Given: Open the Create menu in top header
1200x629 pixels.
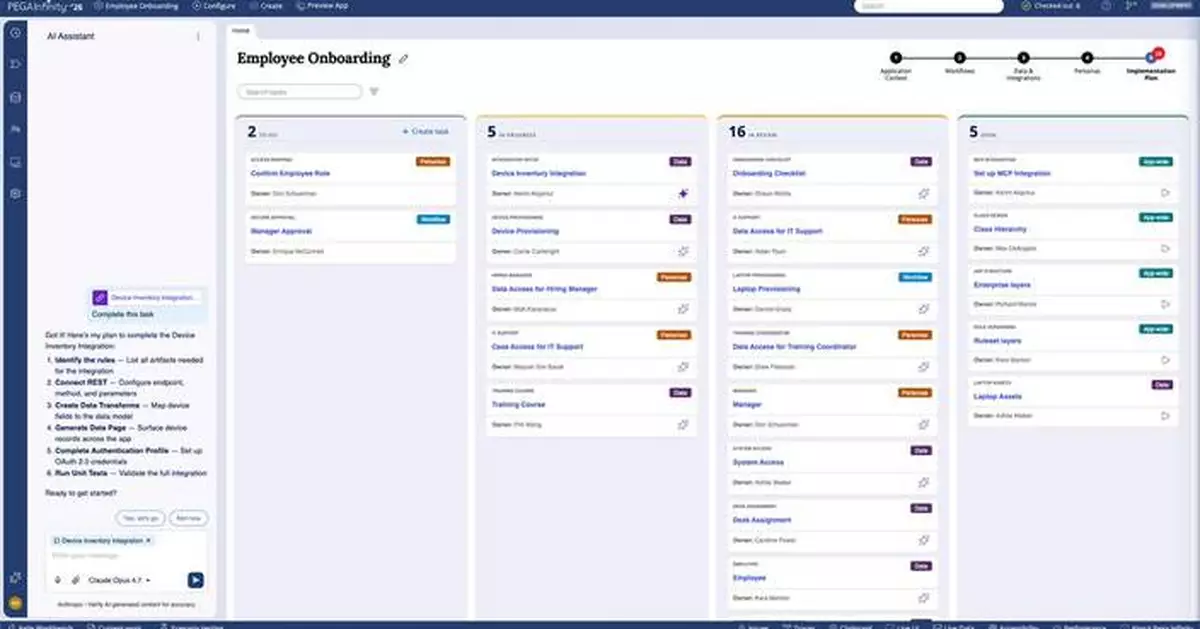Looking at the screenshot, I should click(265, 5).
